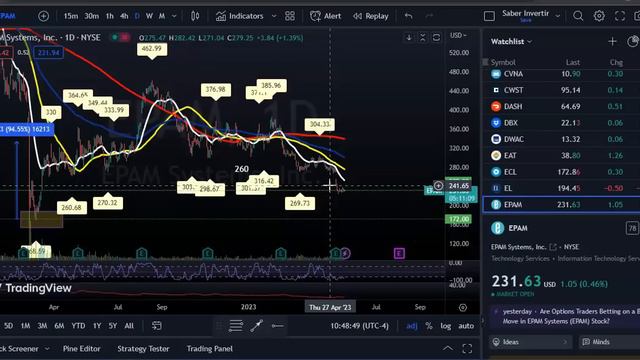Open the chart type candles icon

coord(195,16)
